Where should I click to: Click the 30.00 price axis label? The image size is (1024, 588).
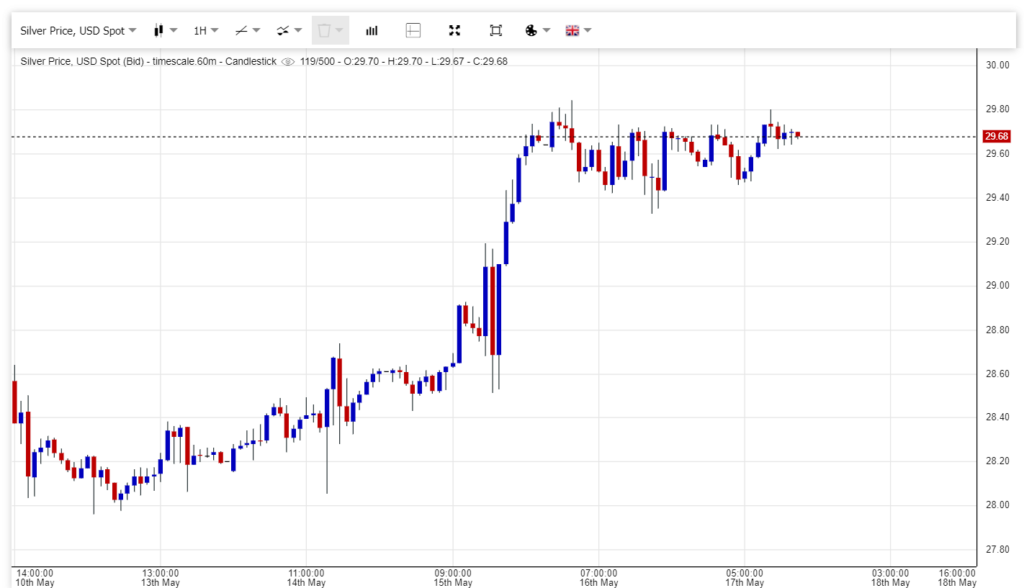(x=997, y=65)
